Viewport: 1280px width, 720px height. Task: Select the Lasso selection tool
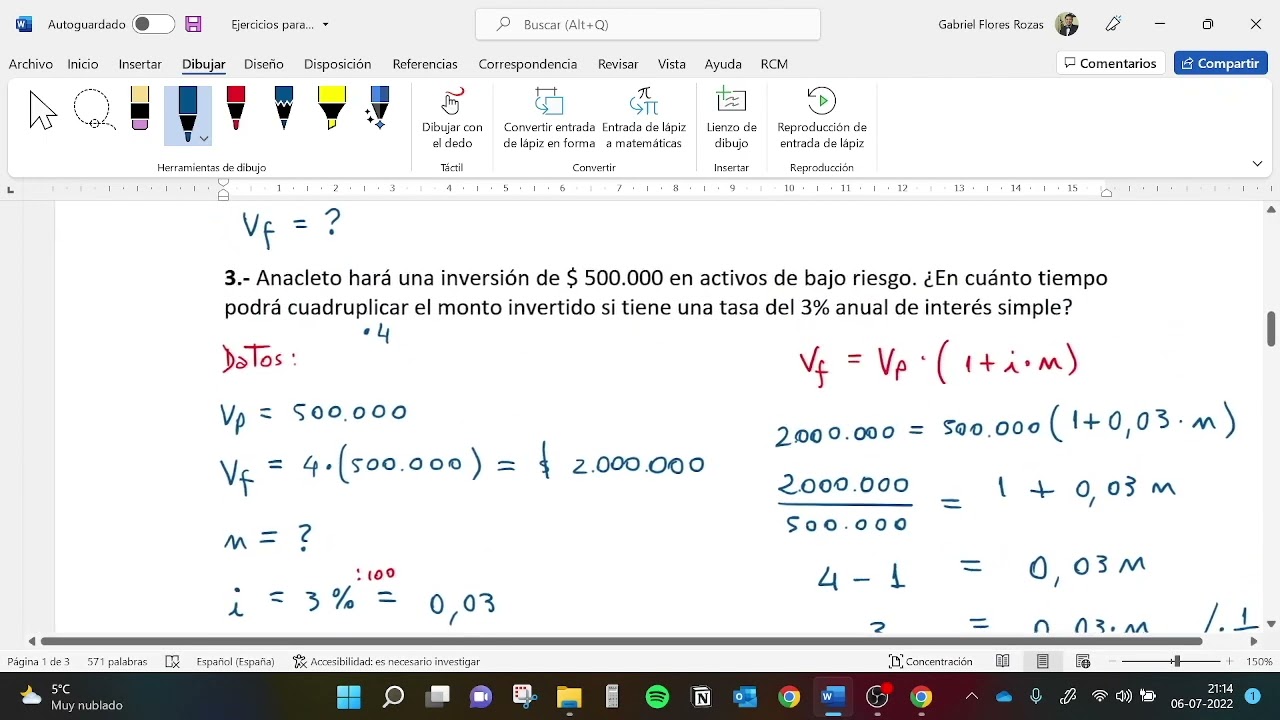pyautogui.click(x=93, y=110)
